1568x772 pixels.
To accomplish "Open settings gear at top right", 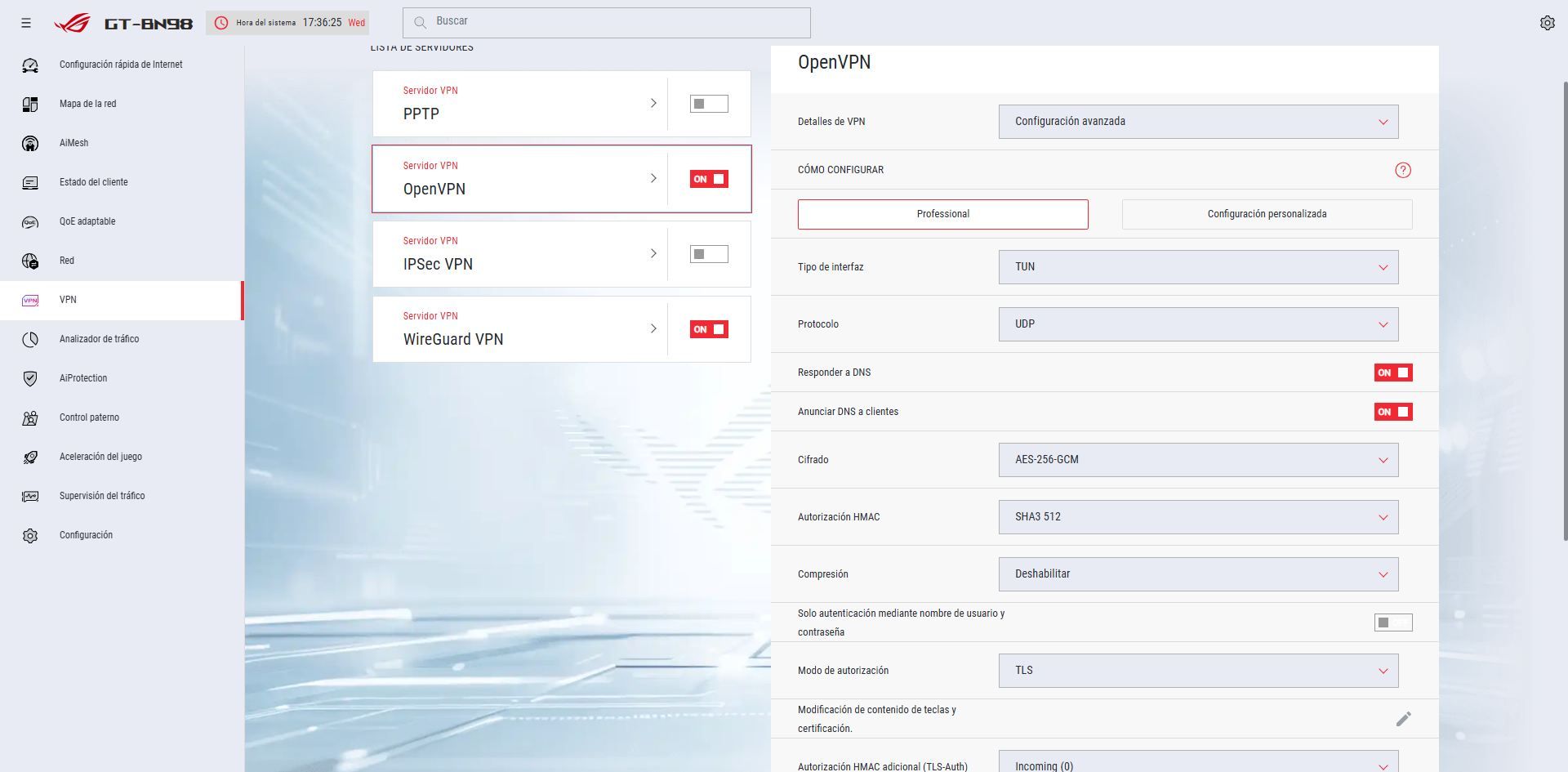I will [1547, 23].
